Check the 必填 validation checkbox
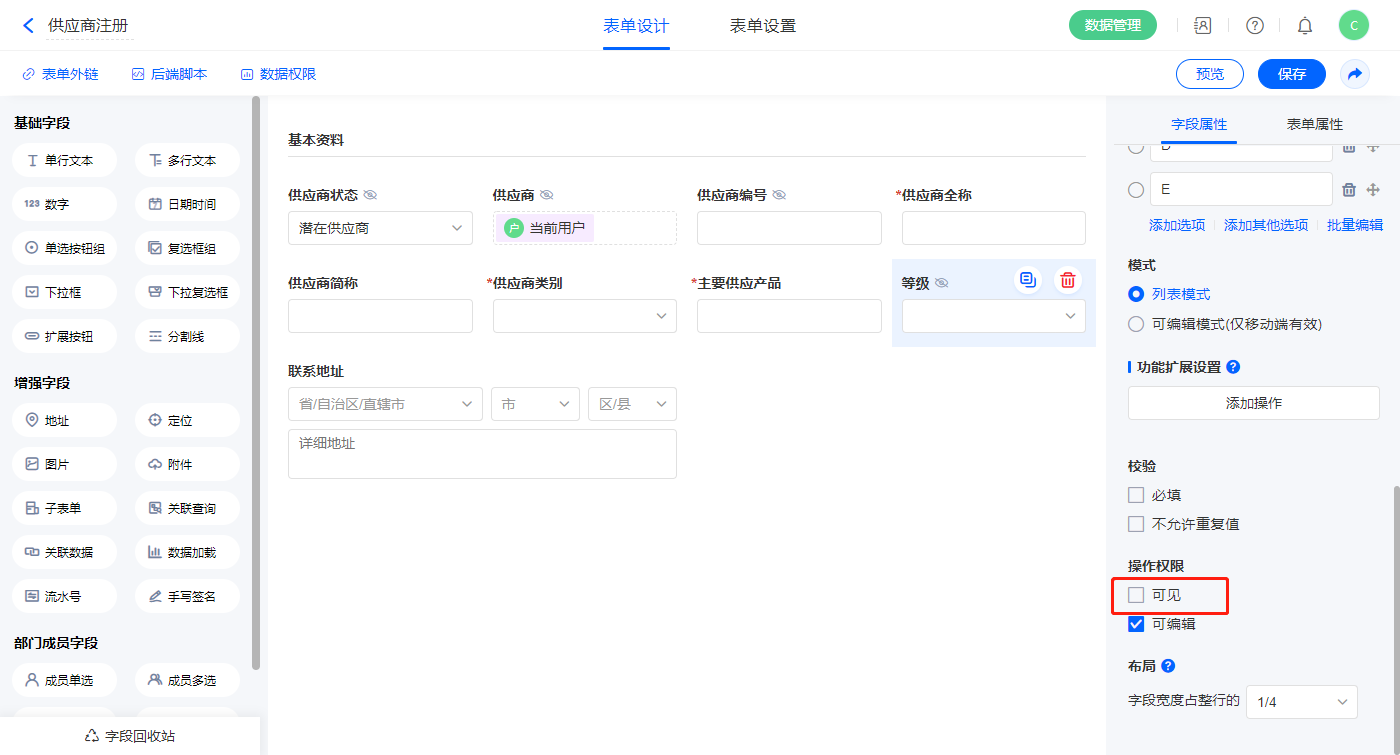The width and height of the screenshot is (1400, 755). pos(1136,495)
